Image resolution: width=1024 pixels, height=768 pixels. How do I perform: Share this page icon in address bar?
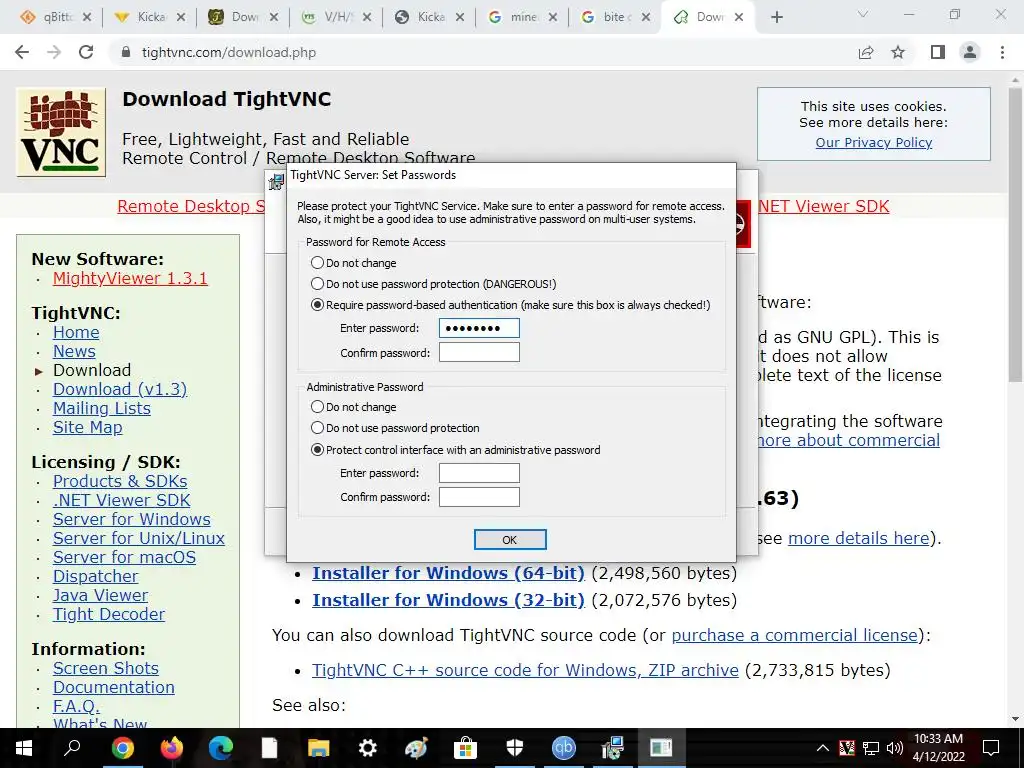(x=866, y=52)
